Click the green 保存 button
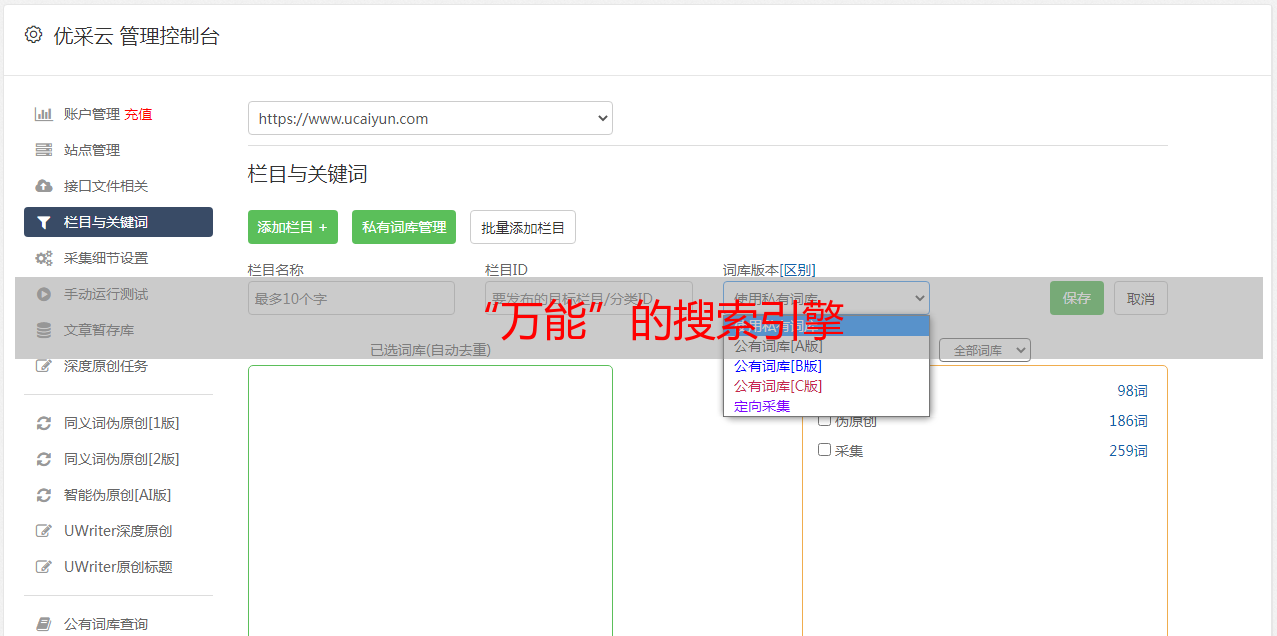The height and width of the screenshot is (636, 1277). pos(1077,298)
